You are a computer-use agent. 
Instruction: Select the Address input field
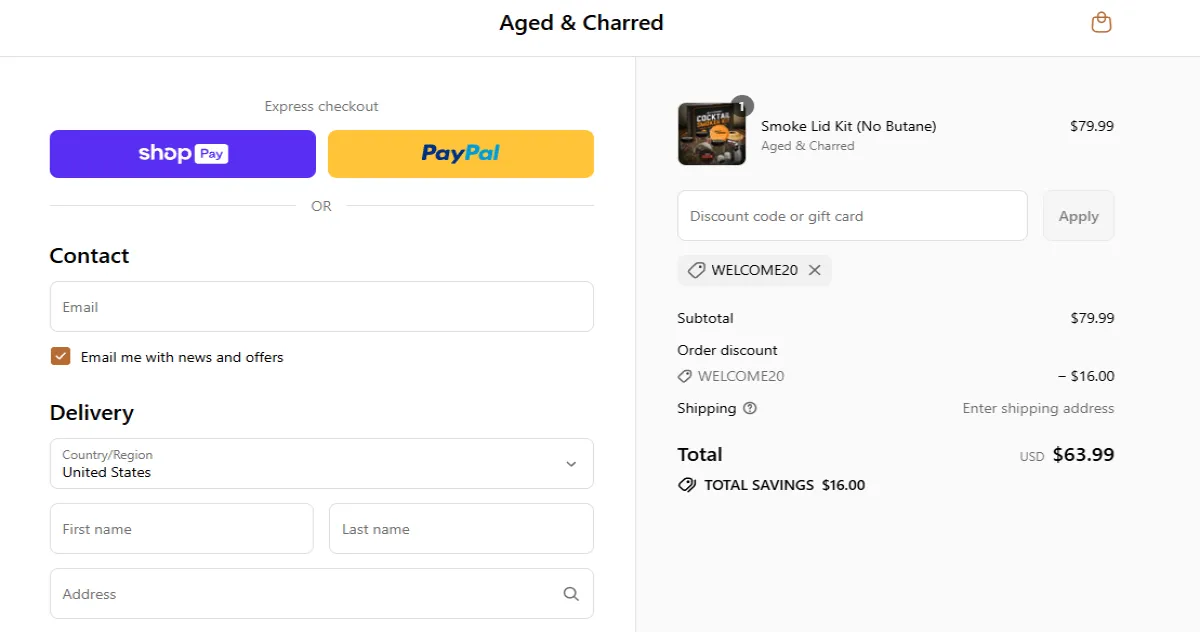pyautogui.click(x=300, y=593)
